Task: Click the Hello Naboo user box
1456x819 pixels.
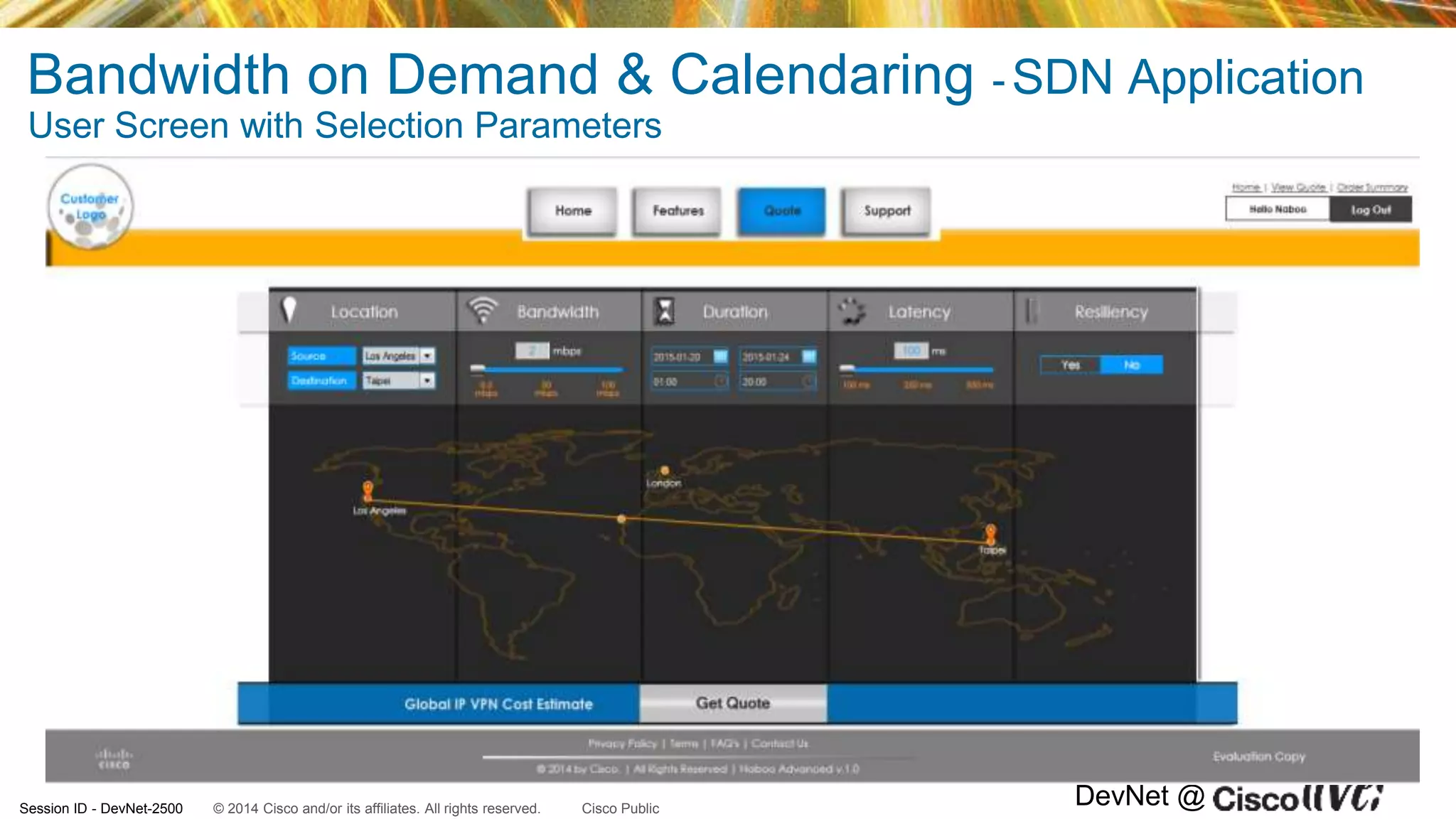Action: click(x=1278, y=209)
